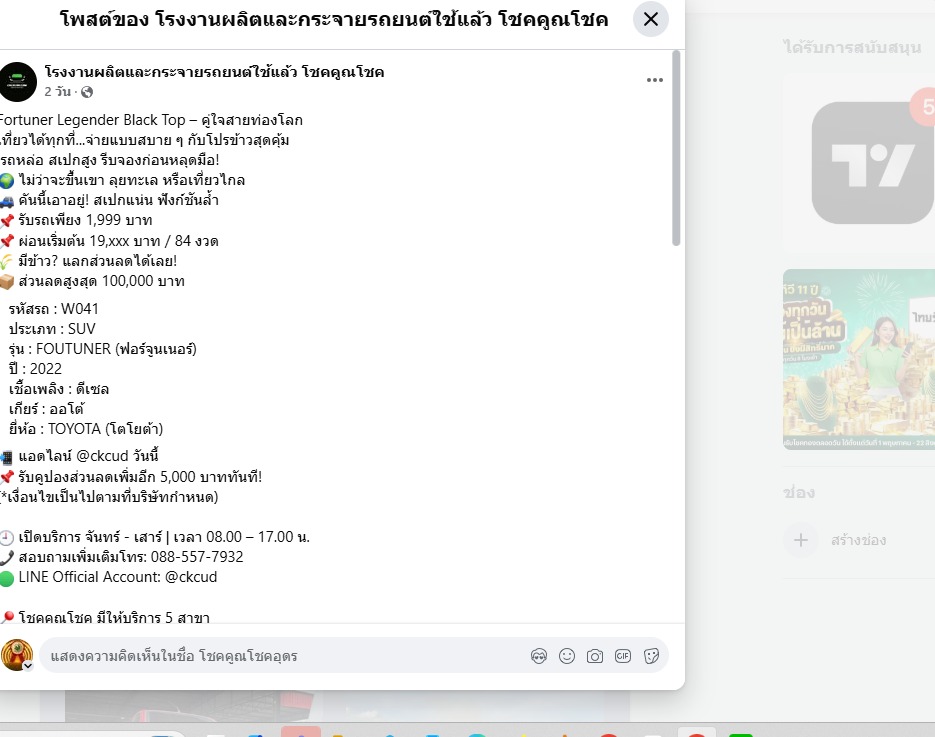935x737 pixels.
Task: Click the 'ปี : 2022' line
Action: [x=35, y=368]
